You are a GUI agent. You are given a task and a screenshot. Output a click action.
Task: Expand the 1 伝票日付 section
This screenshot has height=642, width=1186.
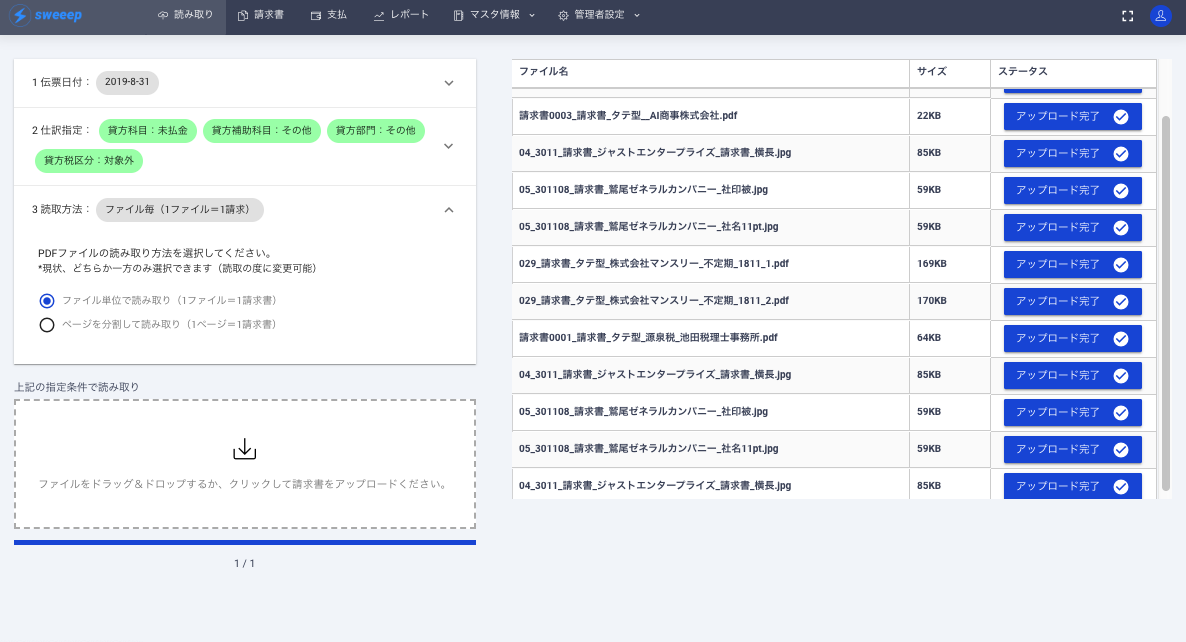449,83
